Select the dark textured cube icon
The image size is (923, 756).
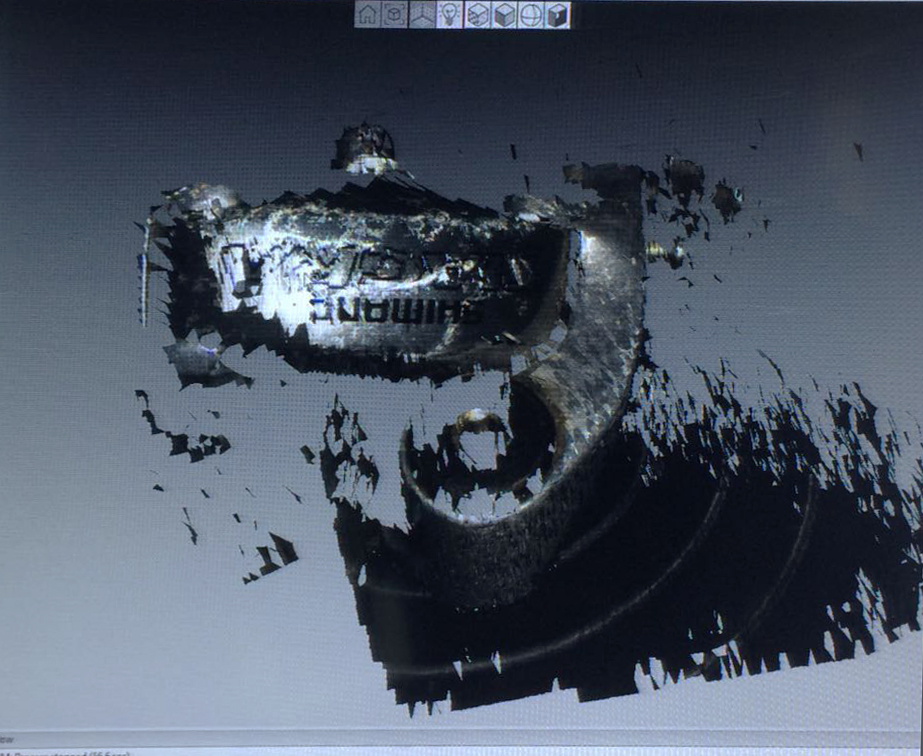click(x=557, y=14)
